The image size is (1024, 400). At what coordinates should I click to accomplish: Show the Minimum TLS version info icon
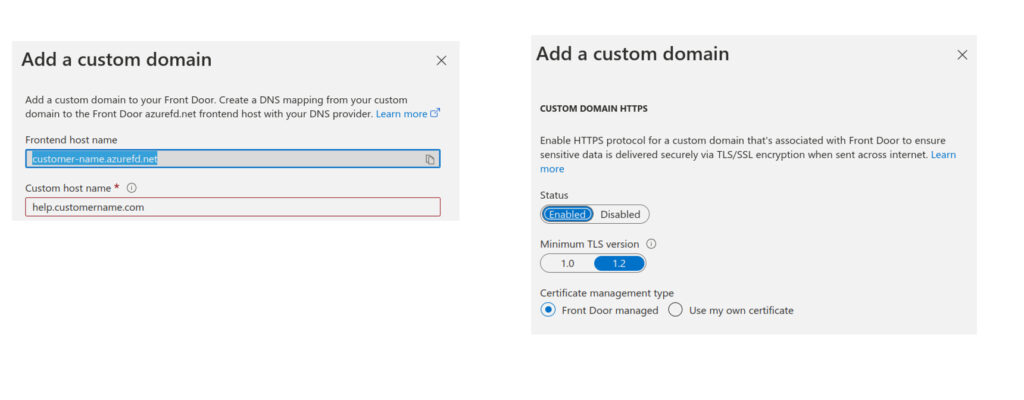click(x=651, y=244)
